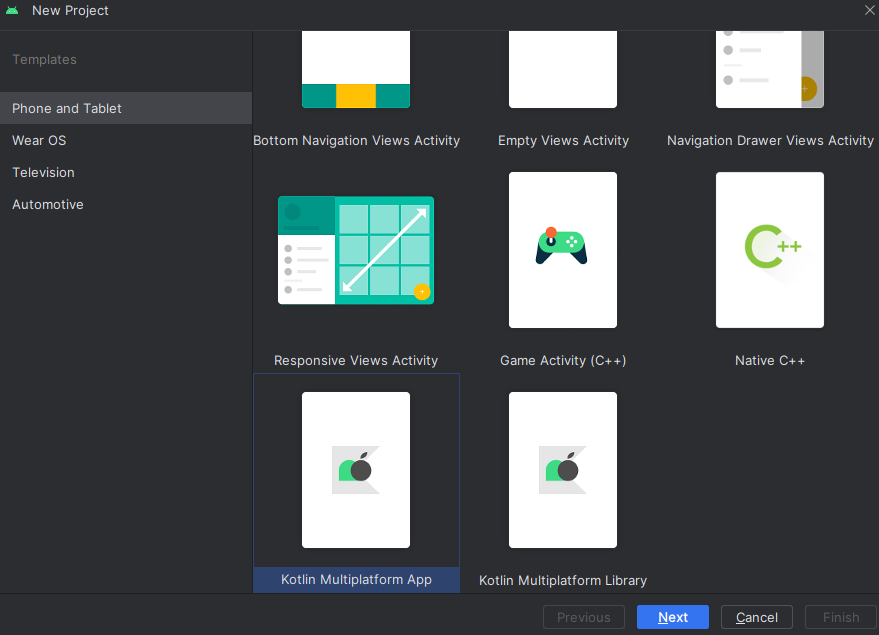Select the Responsive Views Activity preview
Viewport: 879px width, 635px height.
coord(356,250)
